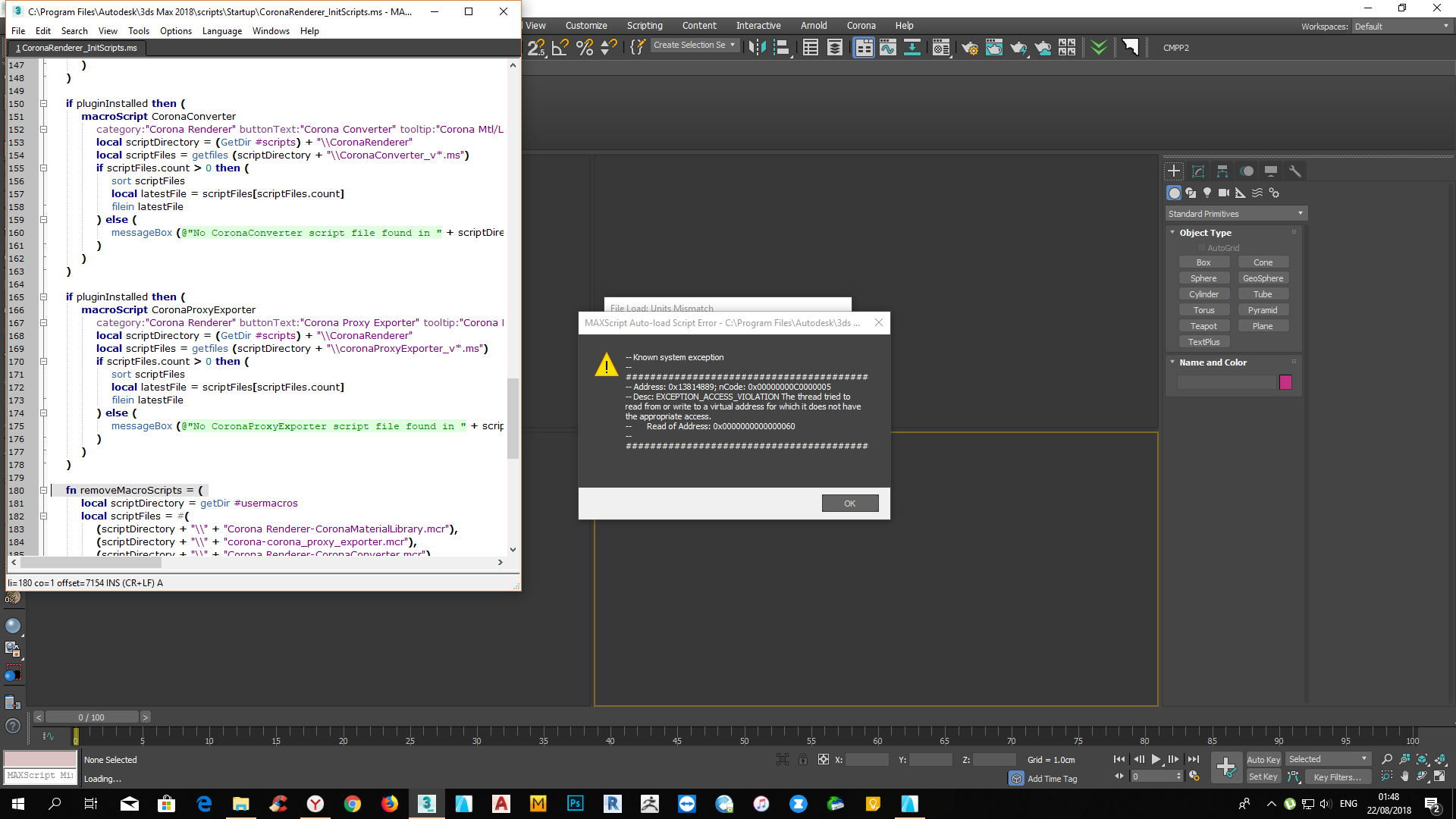Open Rendered Frame Window icon
The image size is (1456, 819).
pyautogui.click(x=994, y=48)
